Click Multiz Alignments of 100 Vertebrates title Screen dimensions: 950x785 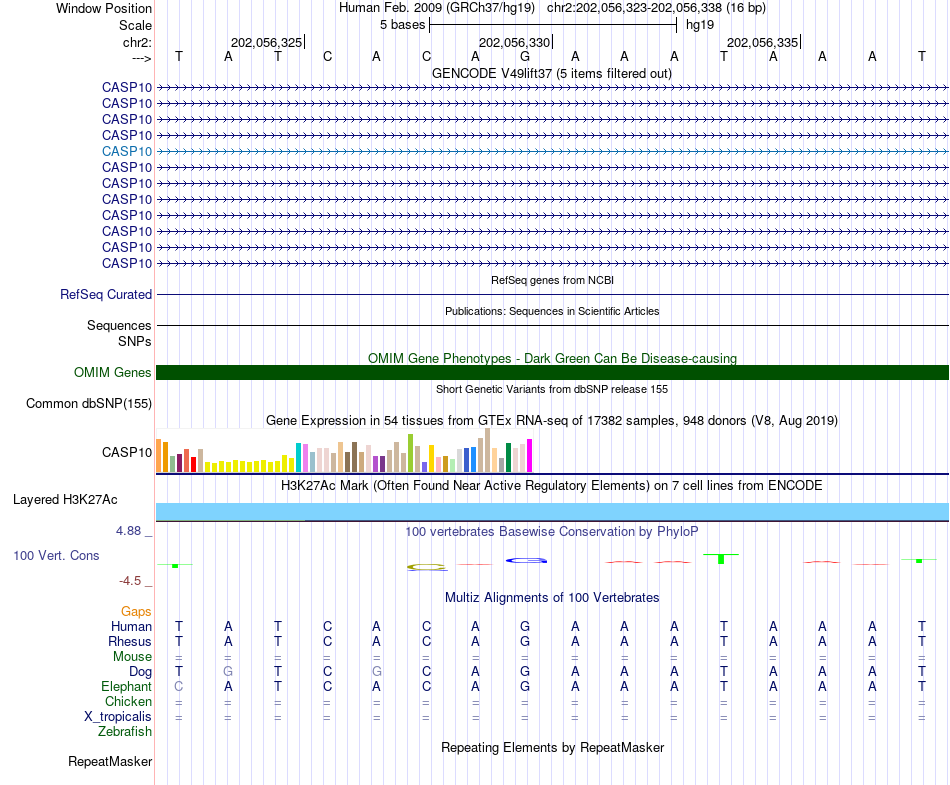click(x=552, y=598)
